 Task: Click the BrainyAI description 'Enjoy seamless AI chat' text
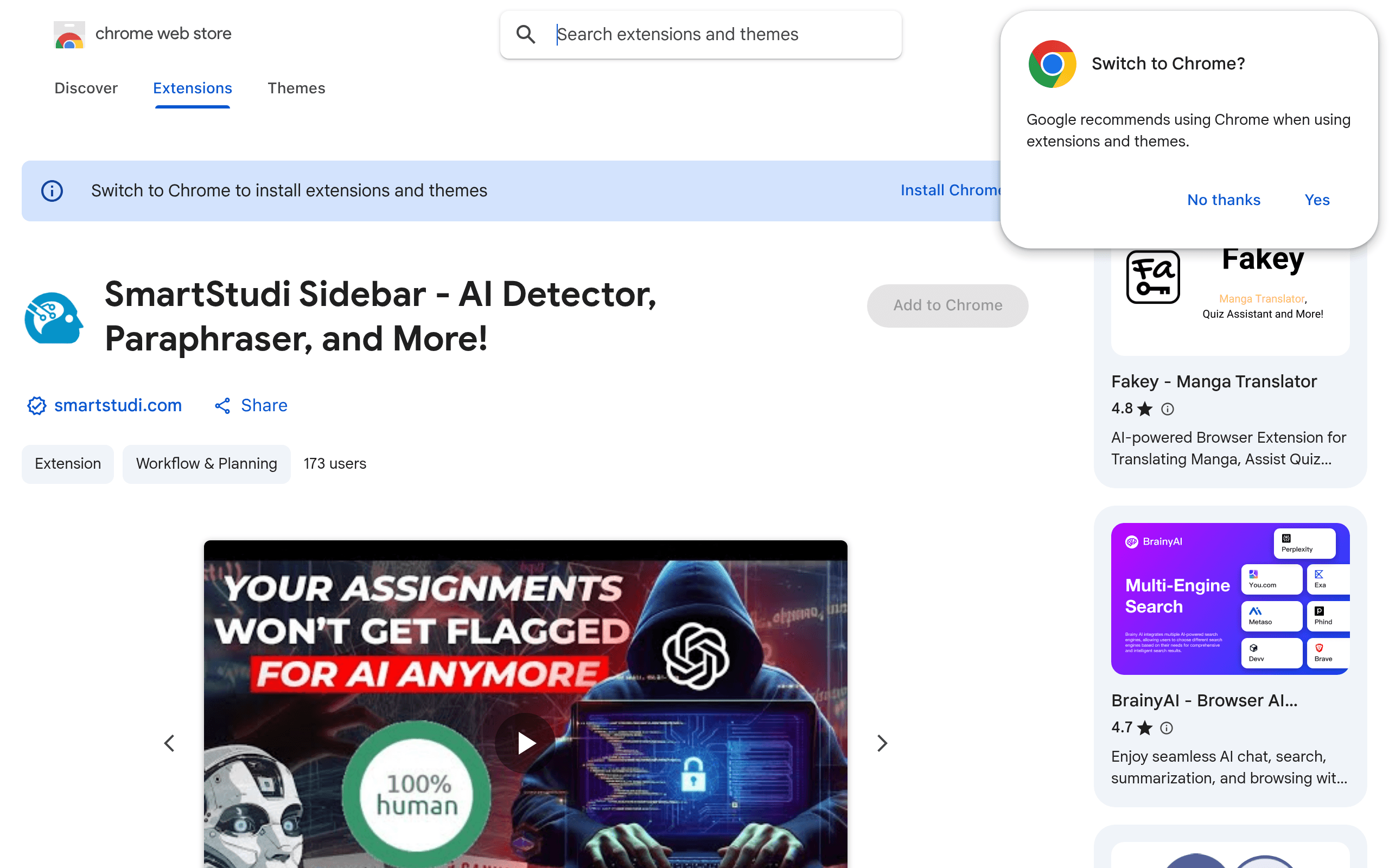[x=1229, y=768]
